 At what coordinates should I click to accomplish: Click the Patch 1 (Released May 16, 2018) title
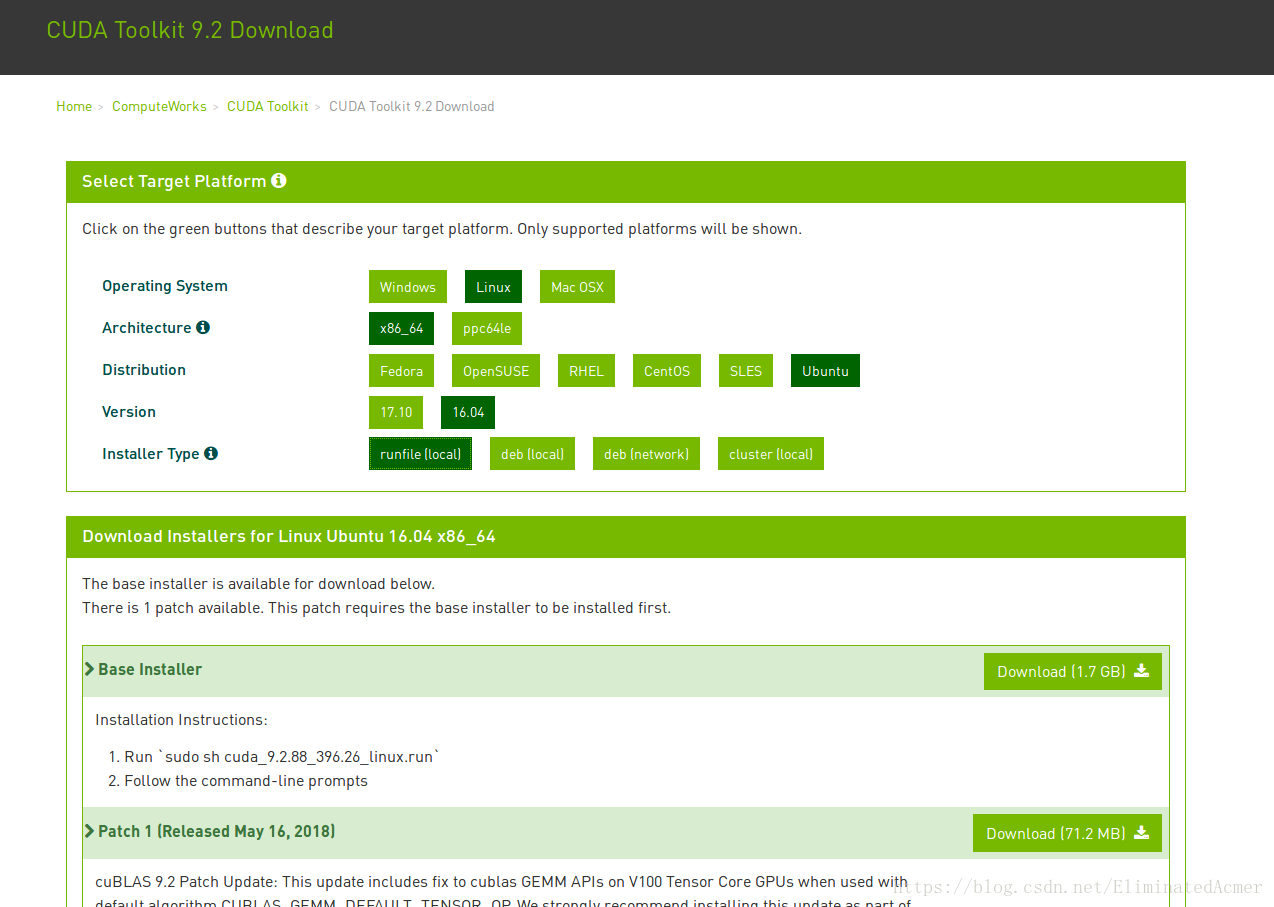pos(217,831)
